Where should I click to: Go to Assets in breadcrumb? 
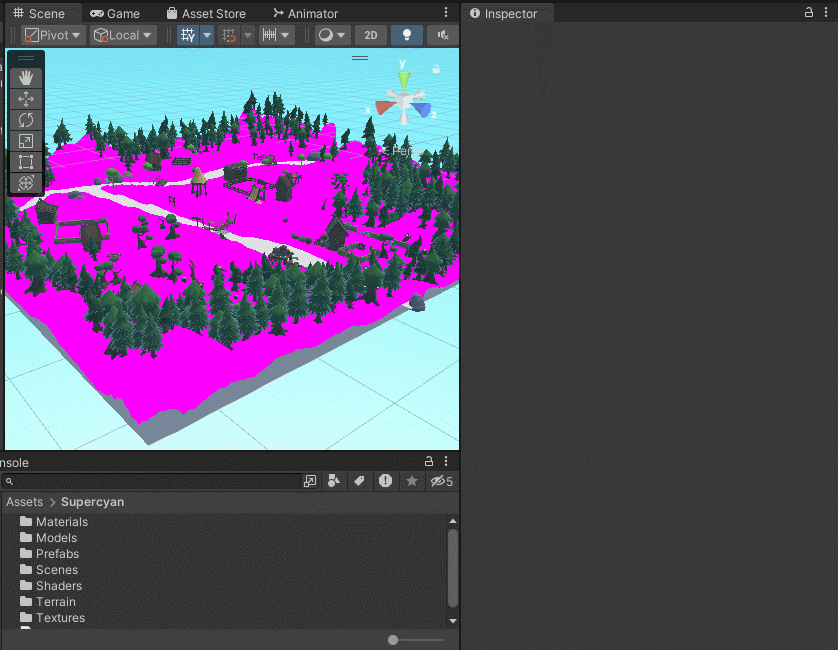[25, 502]
